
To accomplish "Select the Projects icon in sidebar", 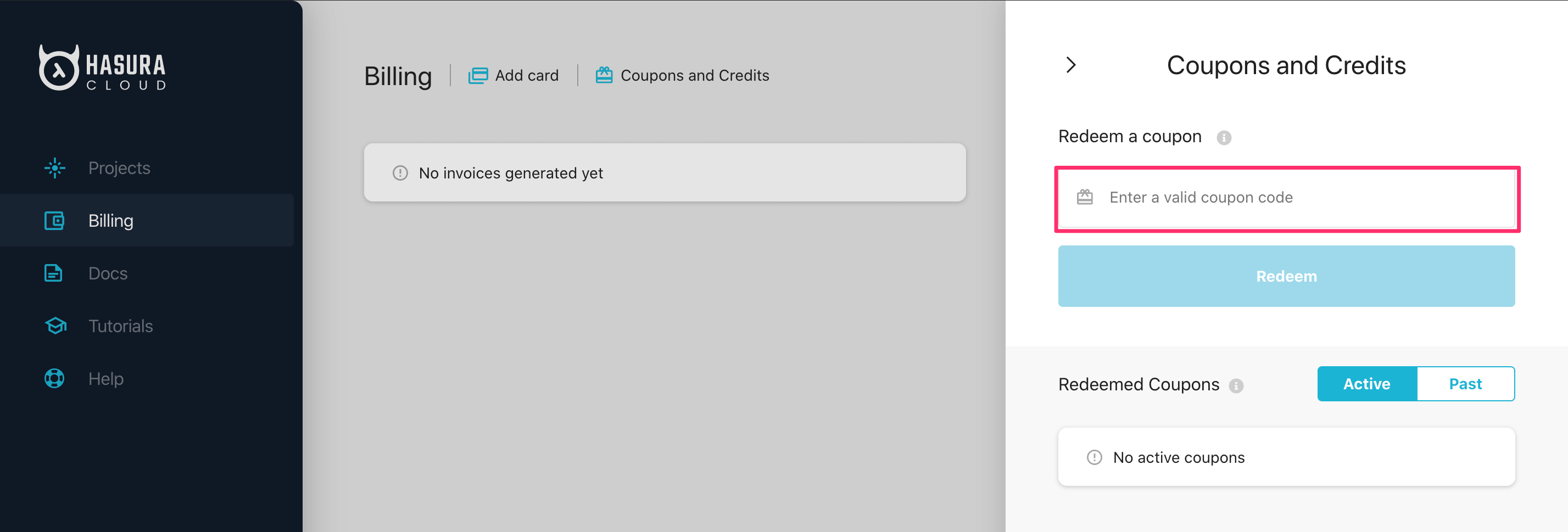I will [54, 168].
